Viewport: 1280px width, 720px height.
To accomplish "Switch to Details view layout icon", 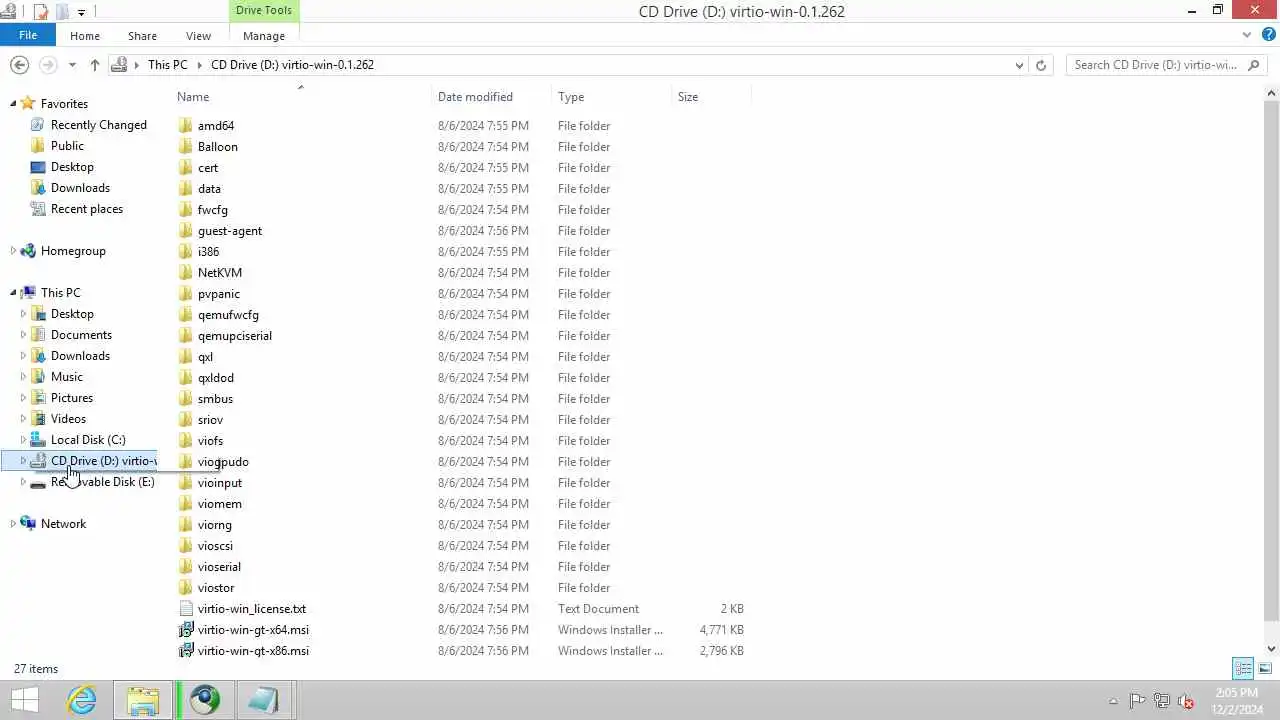I will click(x=1243, y=668).
